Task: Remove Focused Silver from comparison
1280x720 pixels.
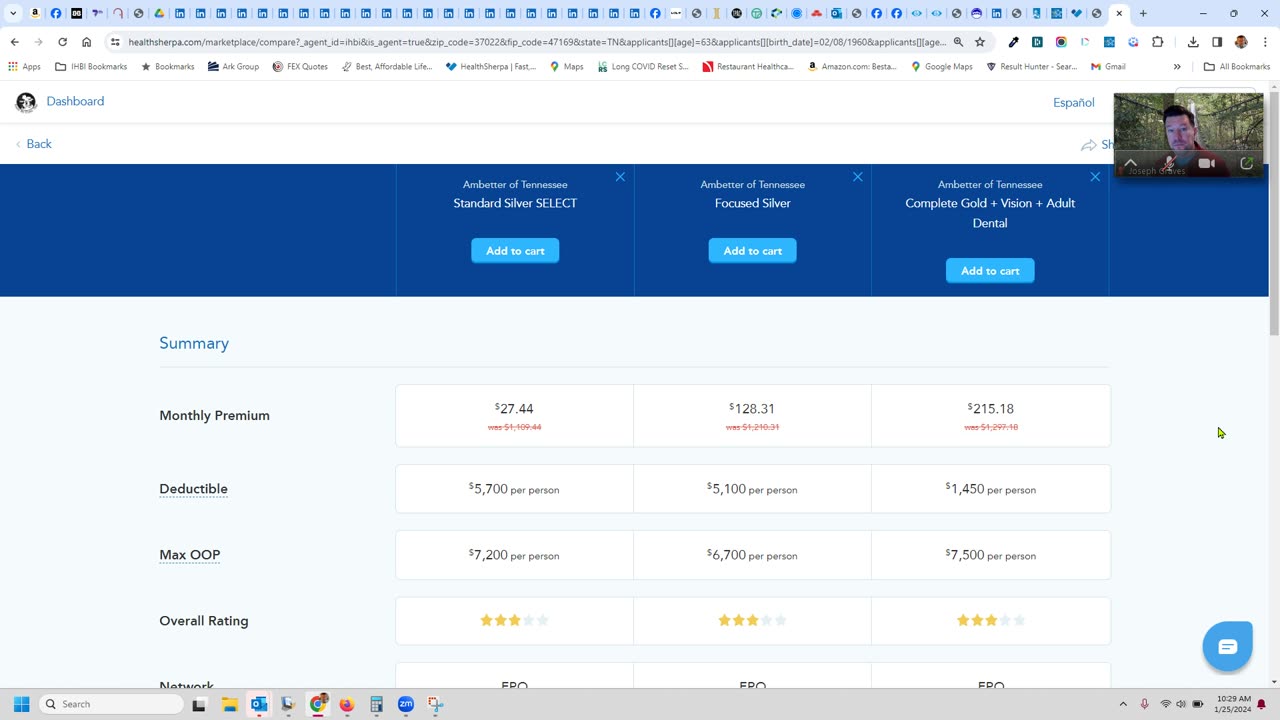Action: pyautogui.click(x=857, y=177)
